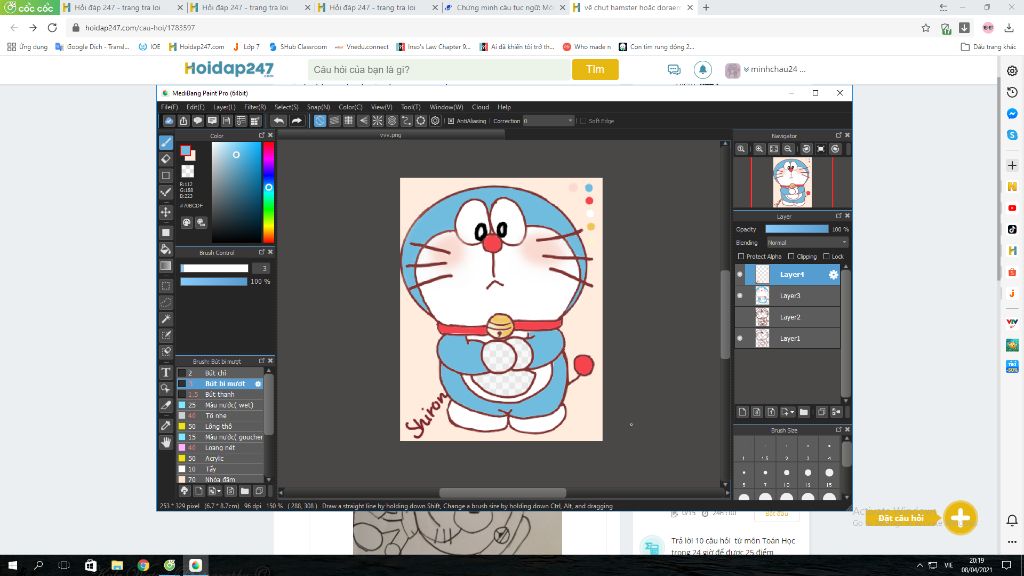Image resolution: width=1024 pixels, height=576 pixels.
Task: Hide Layer1 visibility dot
Action: pyautogui.click(x=740, y=338)
